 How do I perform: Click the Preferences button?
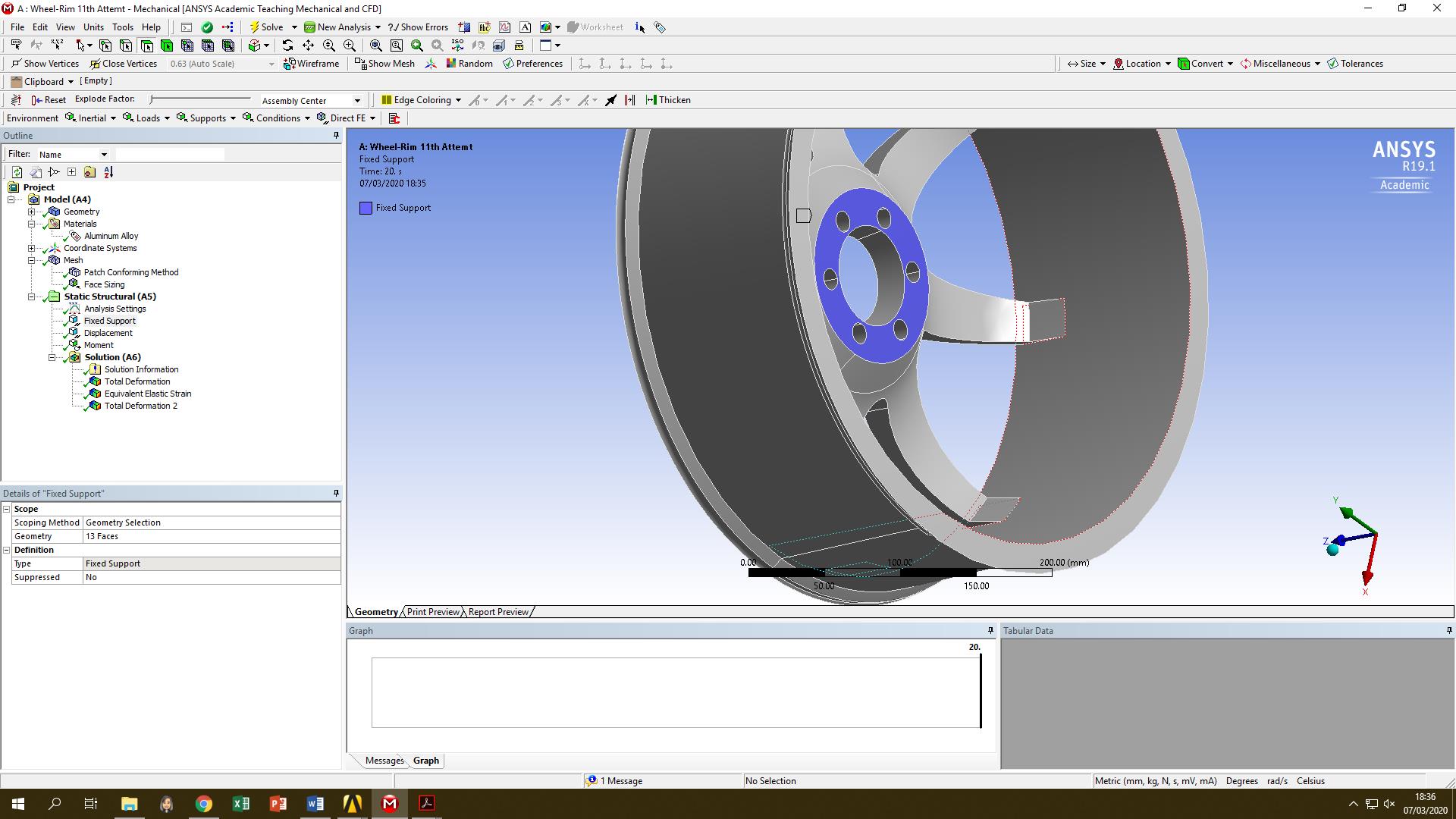click(x=532, y=64)
